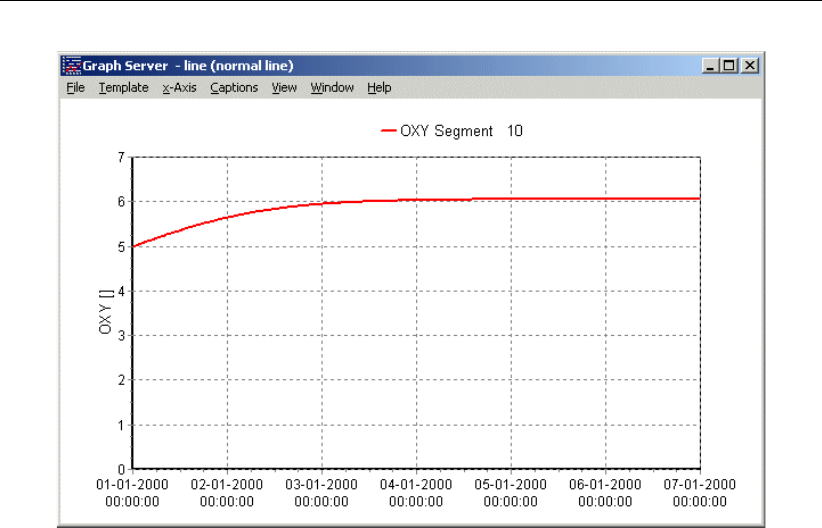
Task: Click the y-axis value 5
Action: 121,247
